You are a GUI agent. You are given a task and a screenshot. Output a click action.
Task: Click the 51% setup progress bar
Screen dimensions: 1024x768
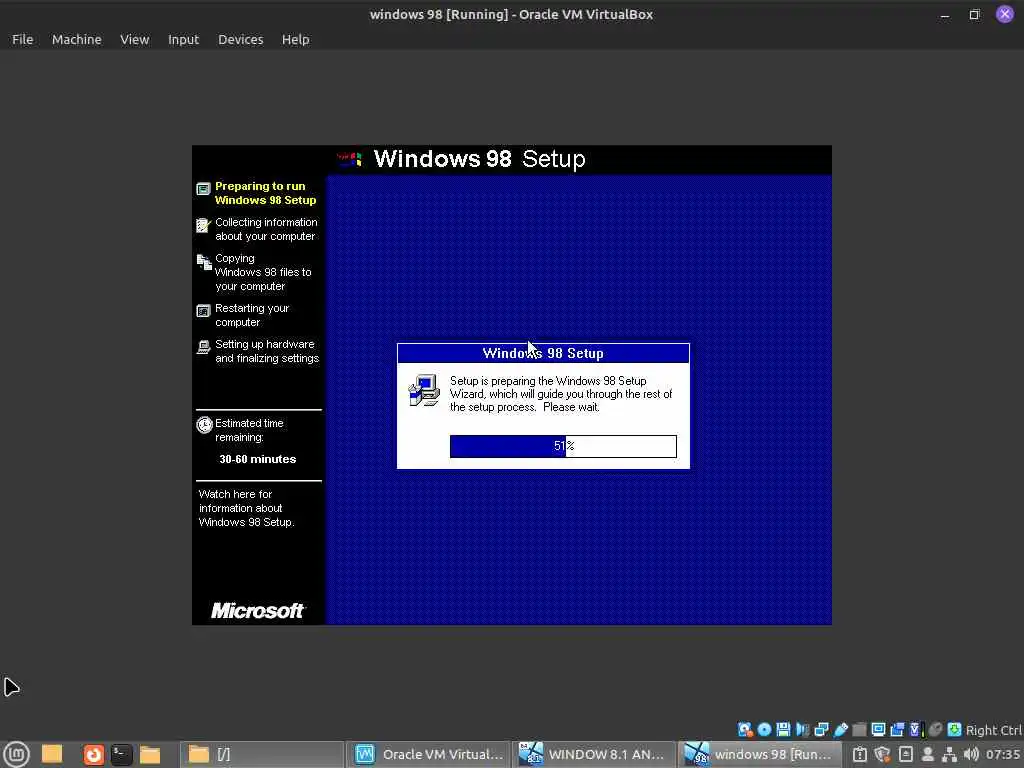(563, 446)
